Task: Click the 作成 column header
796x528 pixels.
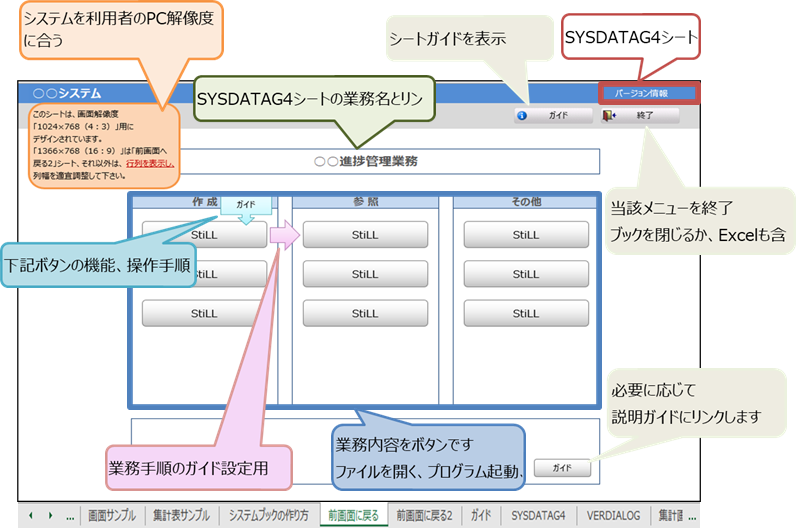Action: coord(205,202)
